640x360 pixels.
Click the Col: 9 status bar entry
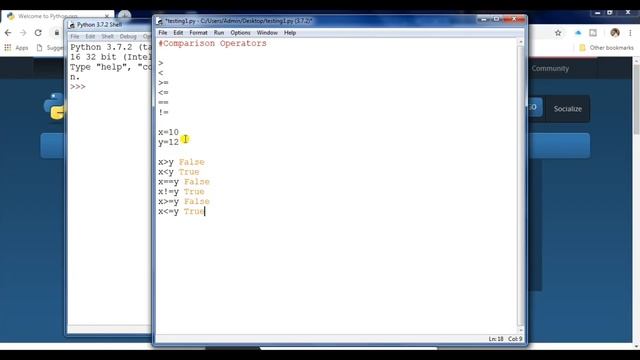pos(515,339)
